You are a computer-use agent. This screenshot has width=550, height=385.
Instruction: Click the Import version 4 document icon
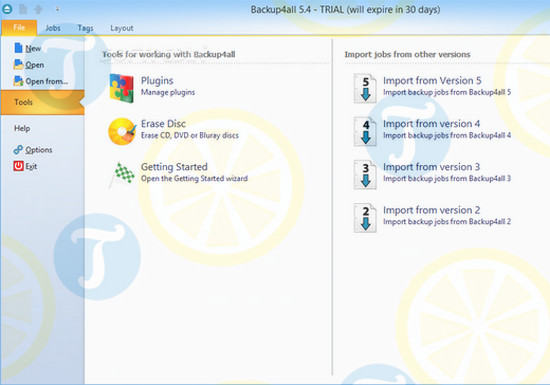[x=365, y=131]
